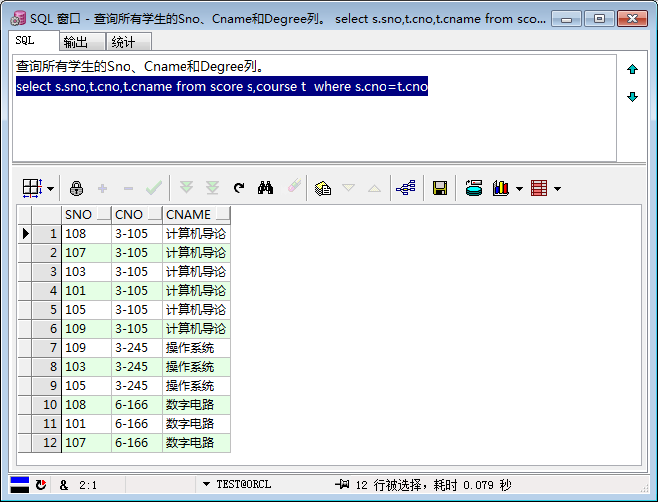Select SNO cell 105 in row 9
Image resolution: width=658 pixels, height=502 pixels.
coord(86,386)
